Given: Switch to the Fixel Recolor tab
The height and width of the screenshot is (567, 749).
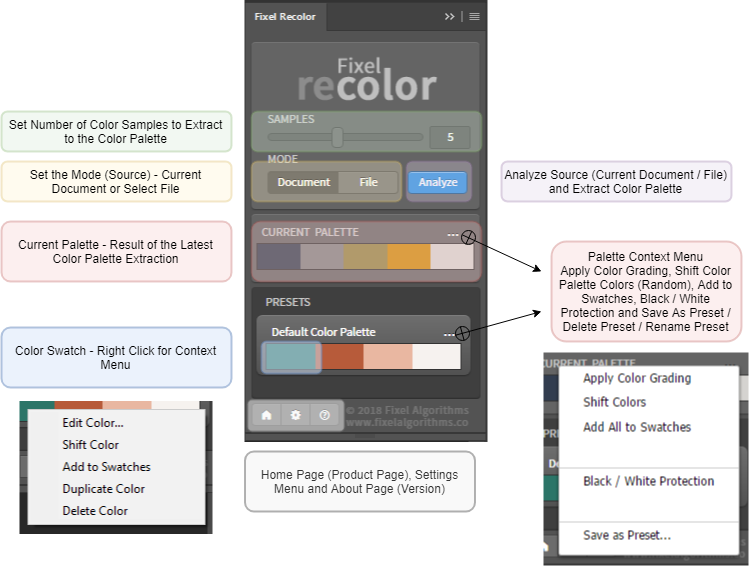Looking at the screenshot, I should 285,17.
